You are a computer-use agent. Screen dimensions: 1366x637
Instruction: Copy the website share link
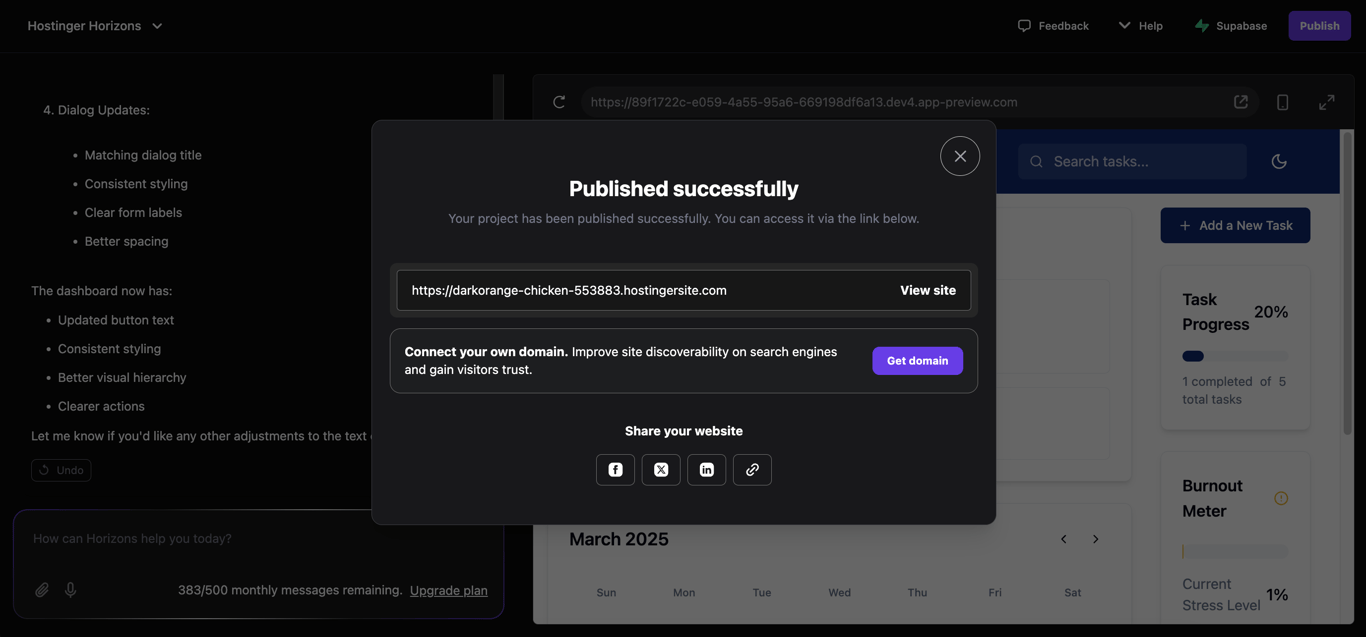752,469
